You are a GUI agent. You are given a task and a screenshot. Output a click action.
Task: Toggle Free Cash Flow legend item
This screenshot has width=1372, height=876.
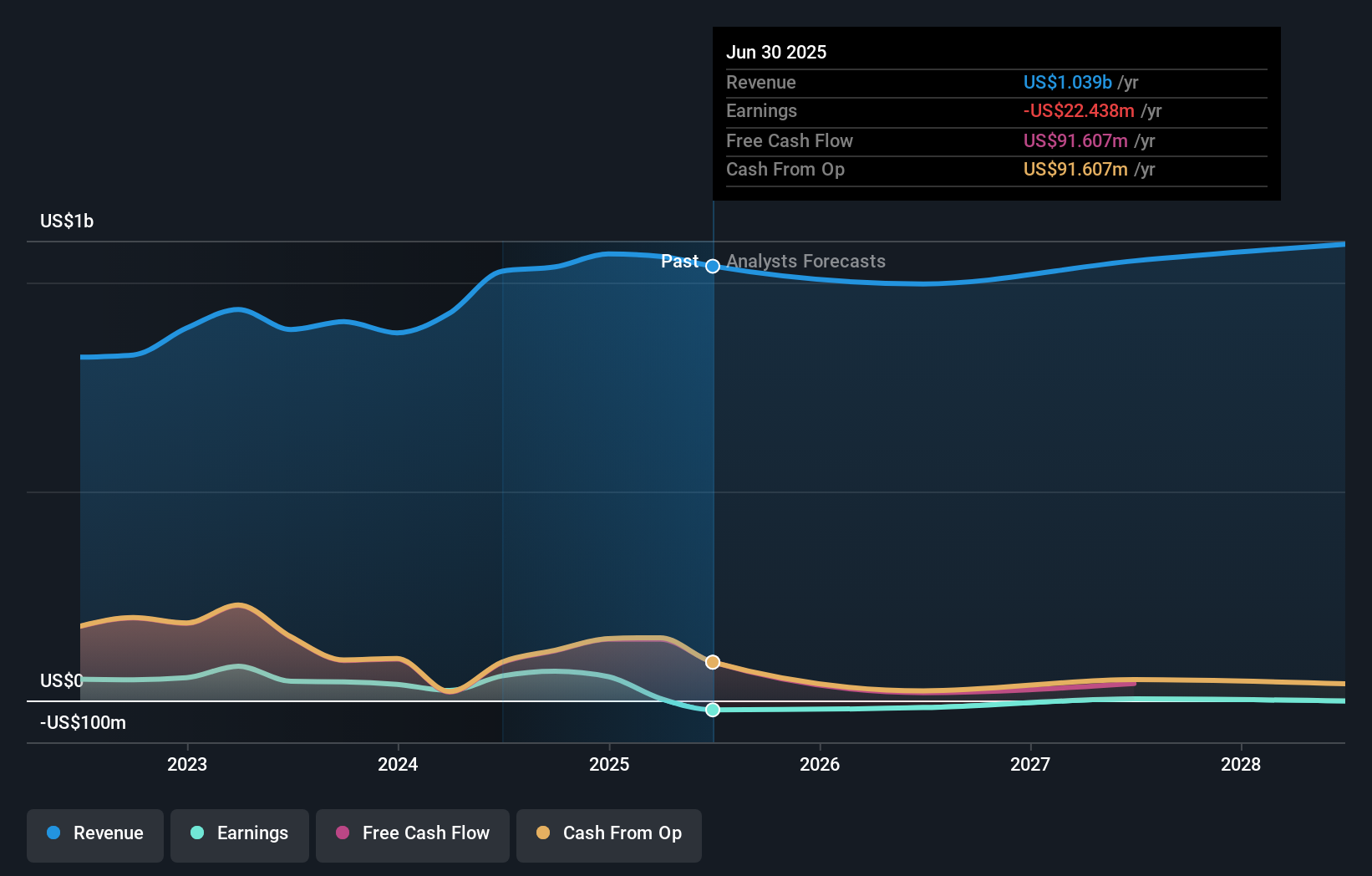[x=413, y=833]
